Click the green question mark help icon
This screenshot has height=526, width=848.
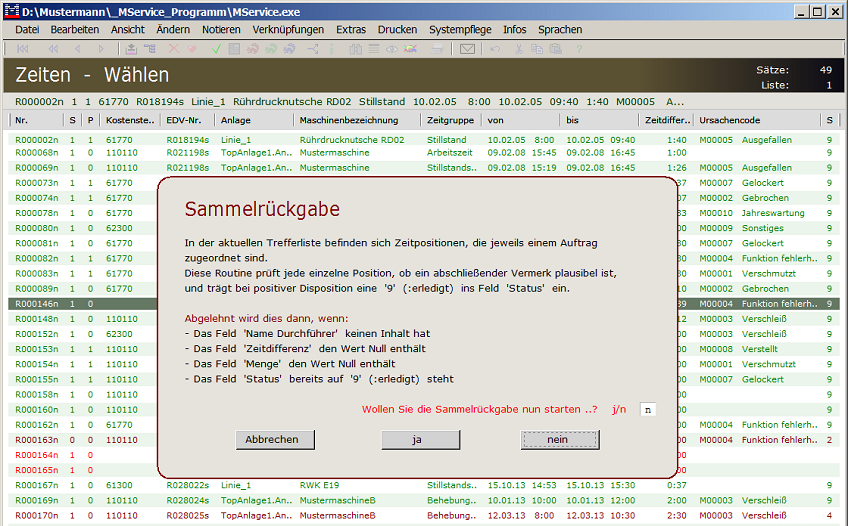coord(579,48)
